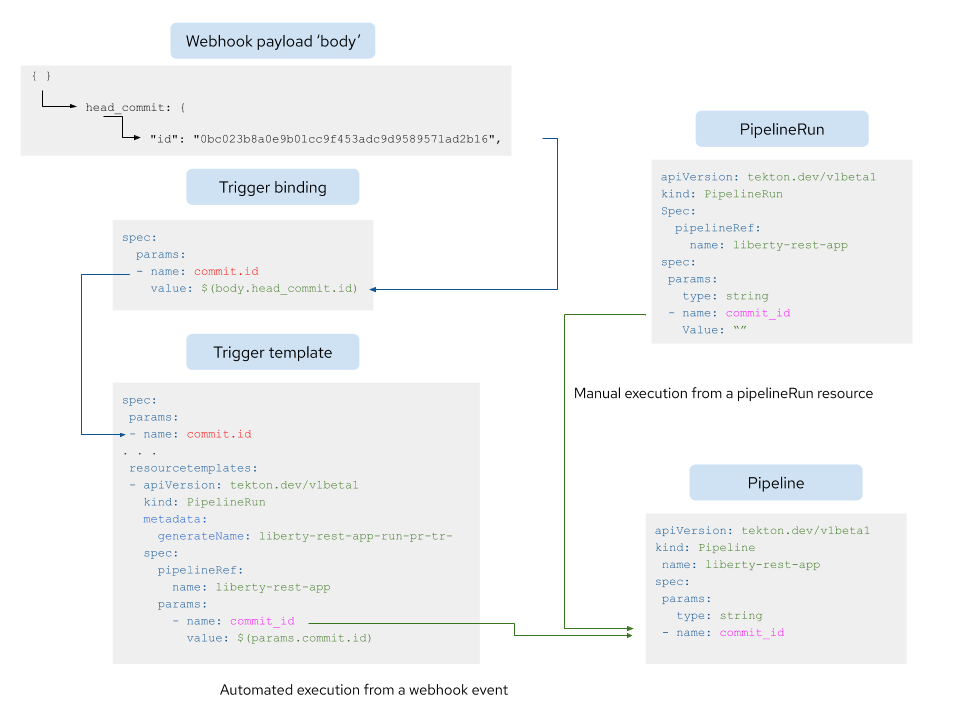The width and height of the screenshot is (960, 720).
Task: Select the 'PipelineRun' header label
Action: pyautogui.click(x=781, y=128)
